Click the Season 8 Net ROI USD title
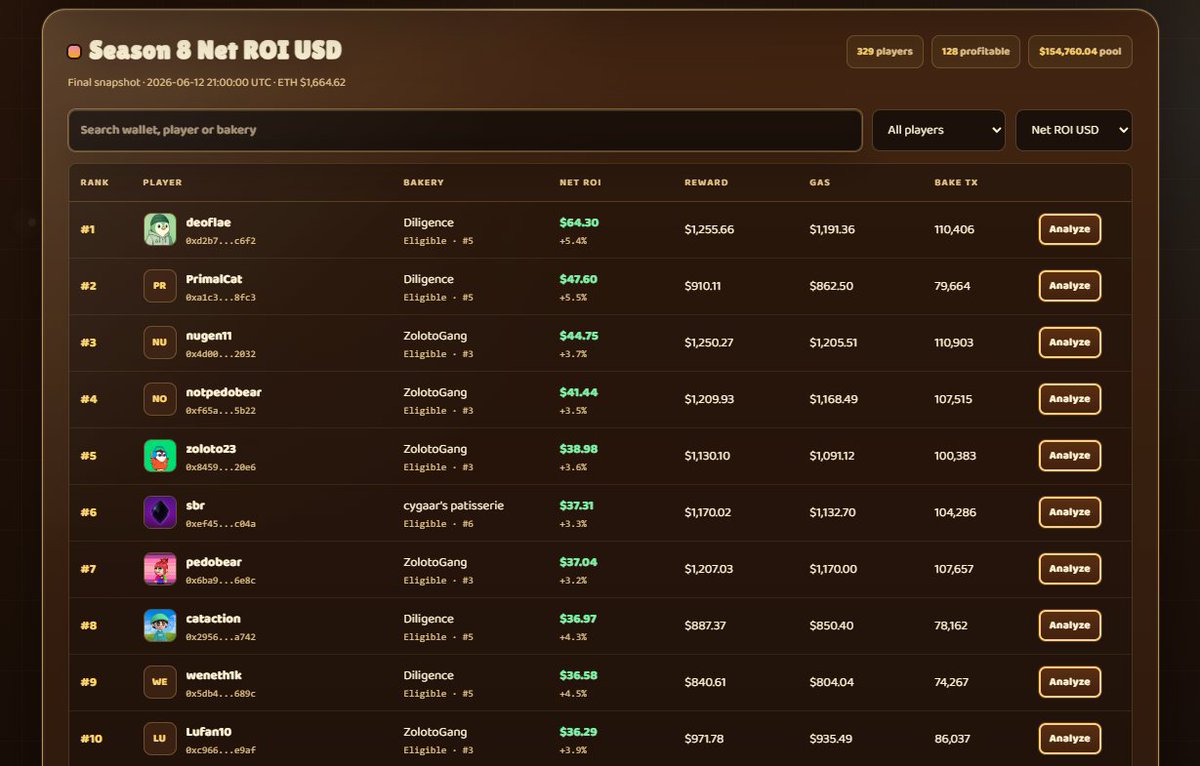 pyautogui.click(x=215, y=50)
